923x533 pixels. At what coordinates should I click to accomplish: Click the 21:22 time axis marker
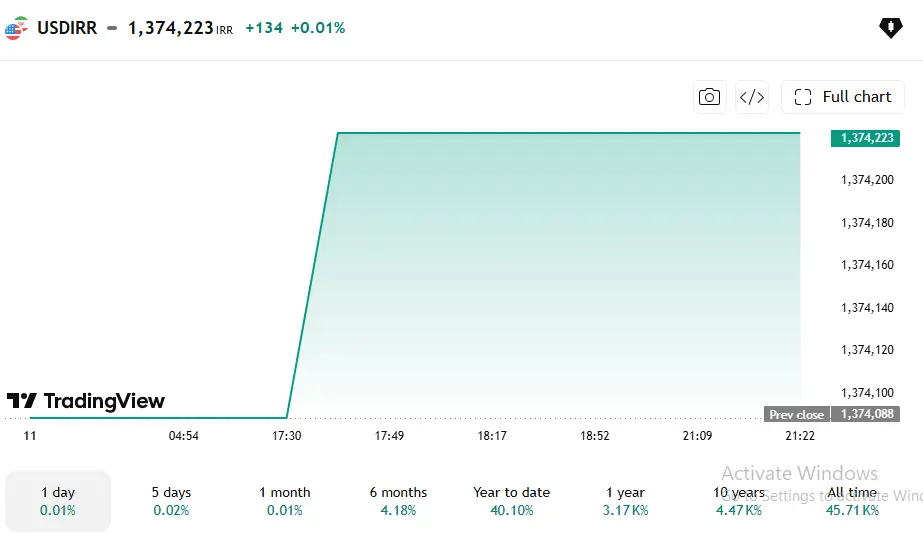point(800,436)
